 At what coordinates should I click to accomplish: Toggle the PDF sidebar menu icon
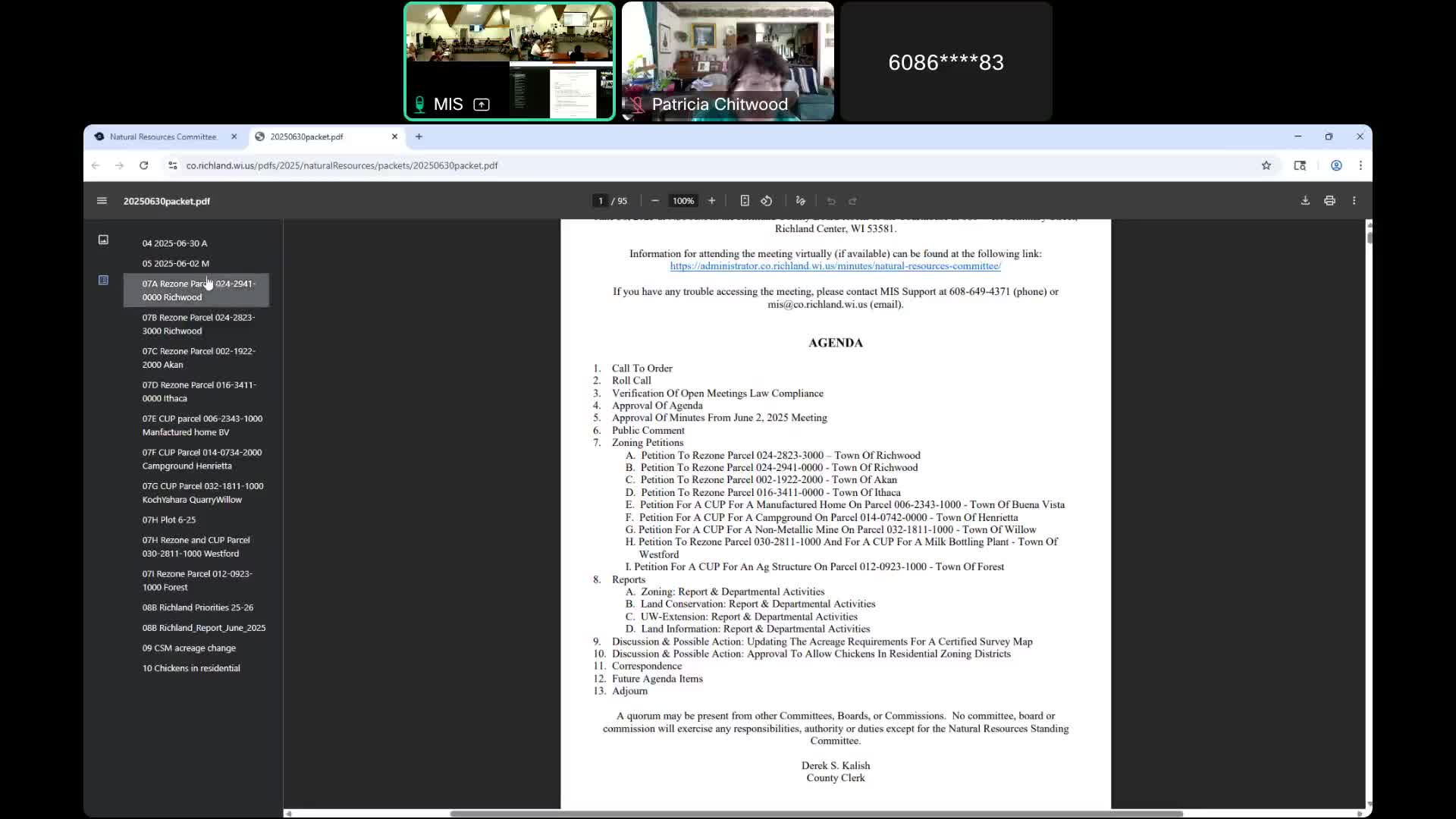click(102, 201)
